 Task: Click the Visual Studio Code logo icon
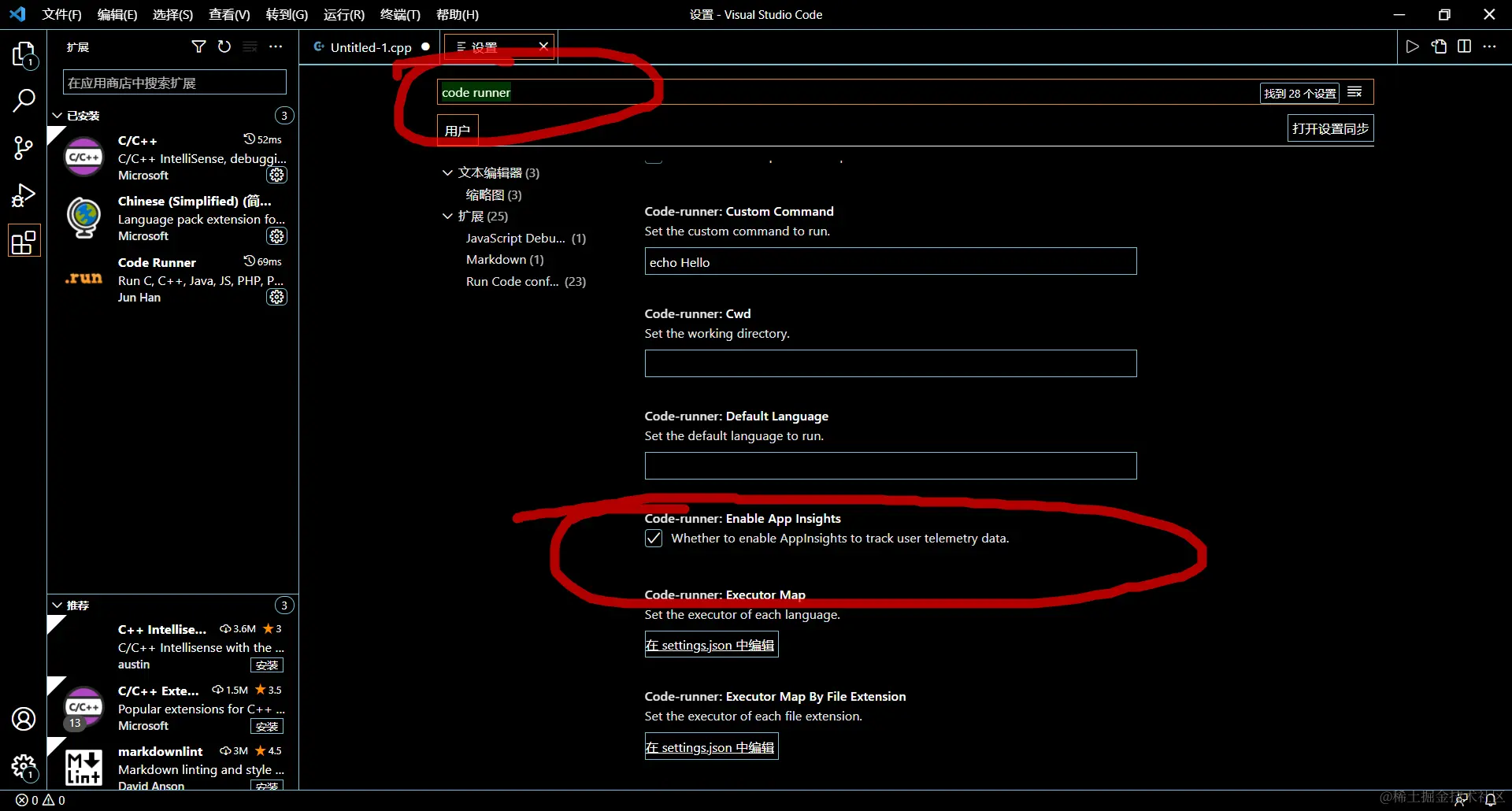[17, 14]
